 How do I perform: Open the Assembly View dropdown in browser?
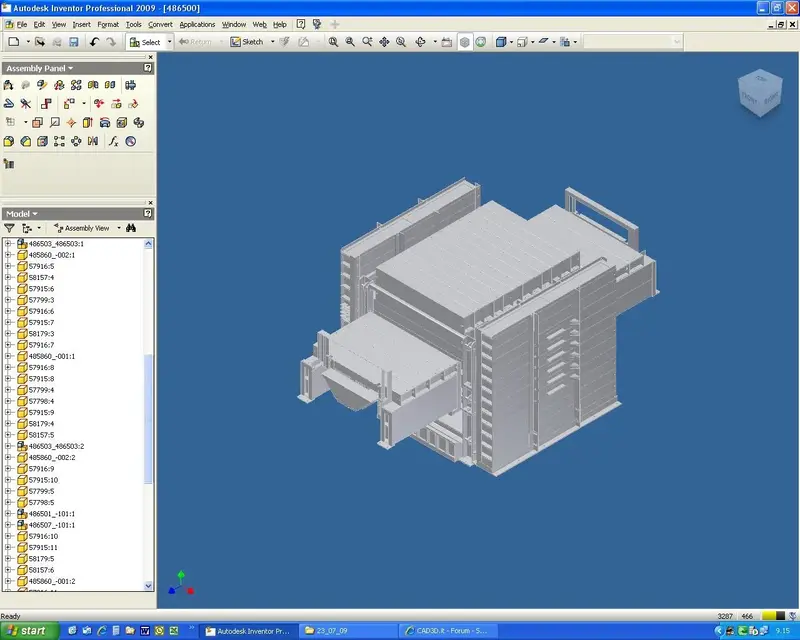(119, 228)
